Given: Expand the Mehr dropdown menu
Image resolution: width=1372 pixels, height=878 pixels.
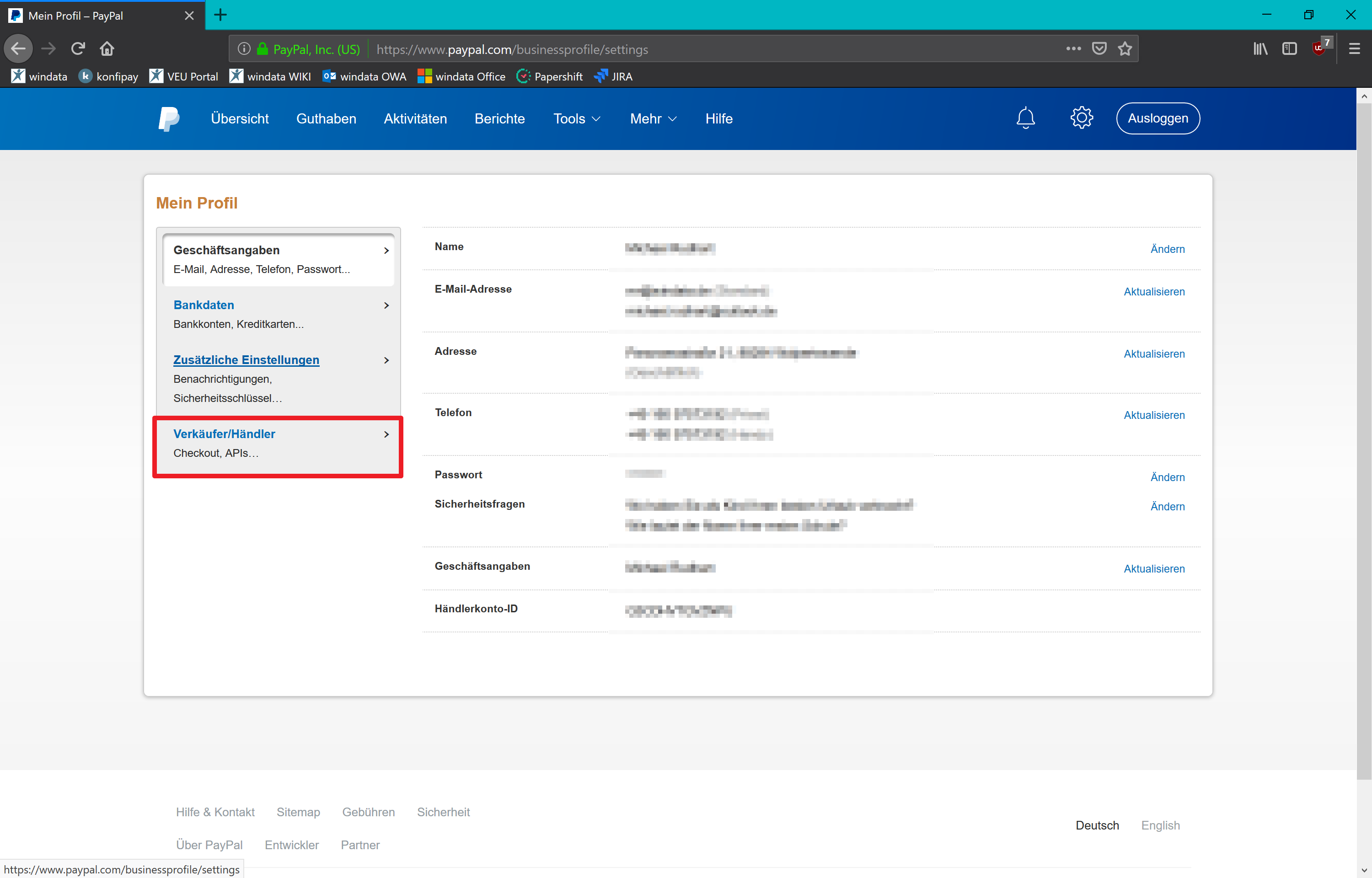Looking at the screenshot, I should (653, 118).
